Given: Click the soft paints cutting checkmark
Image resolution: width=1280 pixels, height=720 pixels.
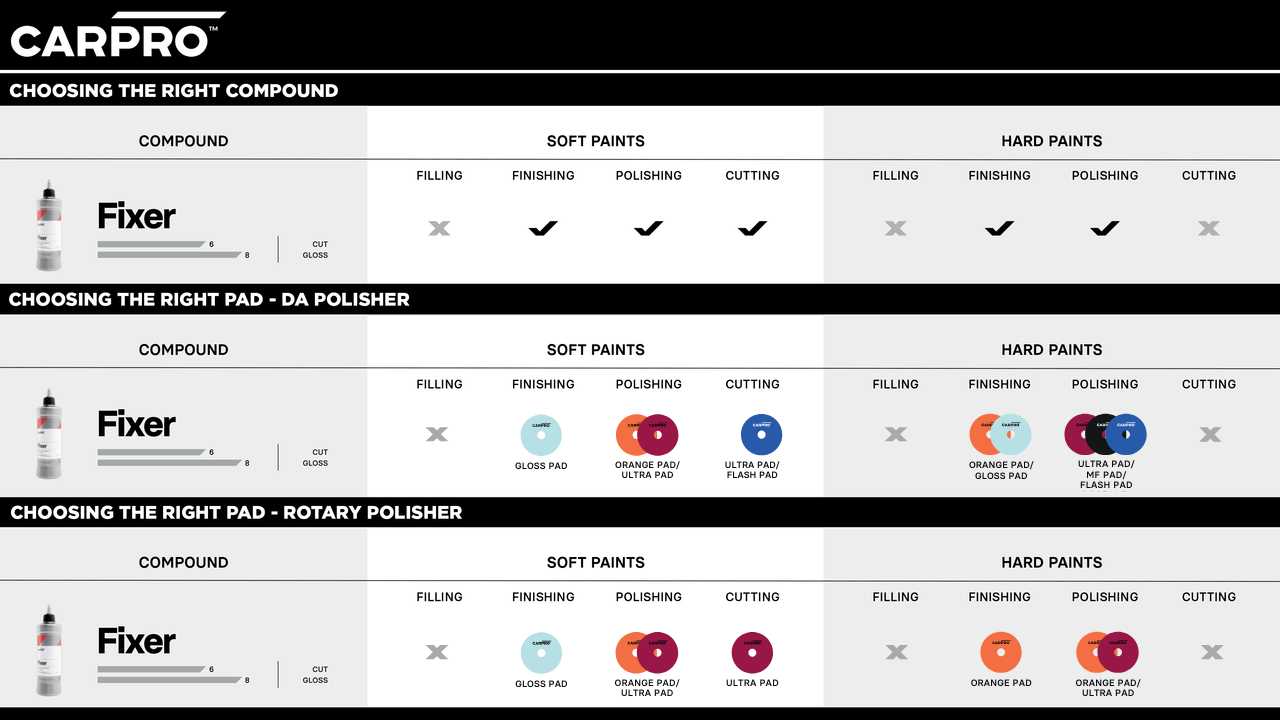Looking at the screenshot, I should coord(752,229).
